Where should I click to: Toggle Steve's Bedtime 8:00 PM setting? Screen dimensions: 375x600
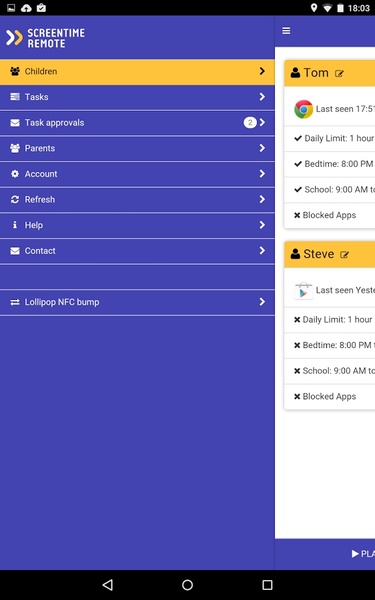[x=330, y=346]
